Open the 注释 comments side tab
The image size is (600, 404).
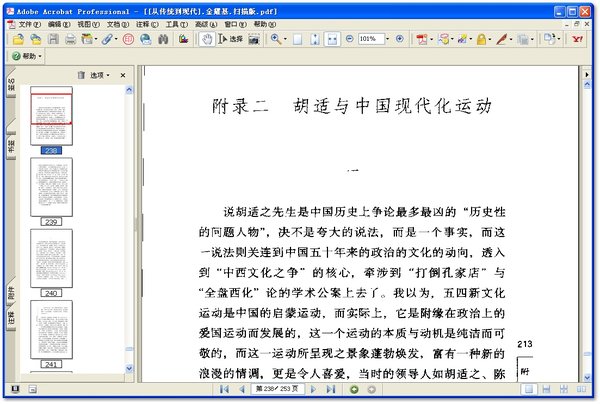click(x=11, y=317)
